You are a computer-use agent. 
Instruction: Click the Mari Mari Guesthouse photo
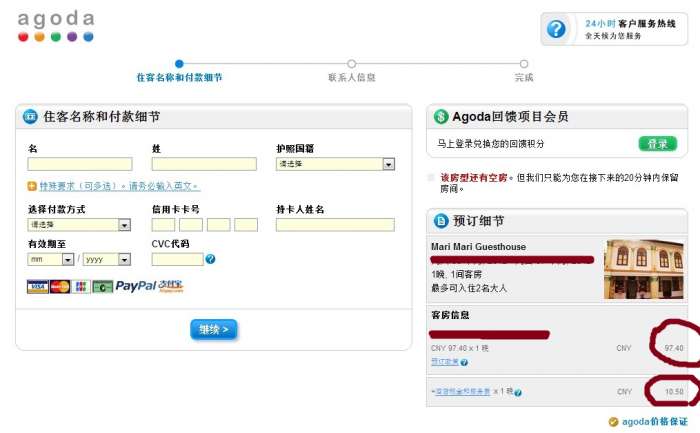point(644,269)
